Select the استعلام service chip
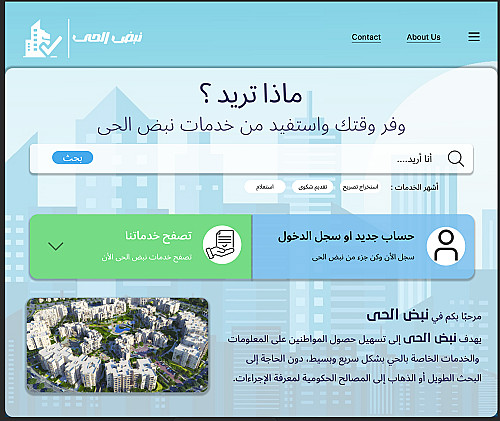 click(265, 187)
